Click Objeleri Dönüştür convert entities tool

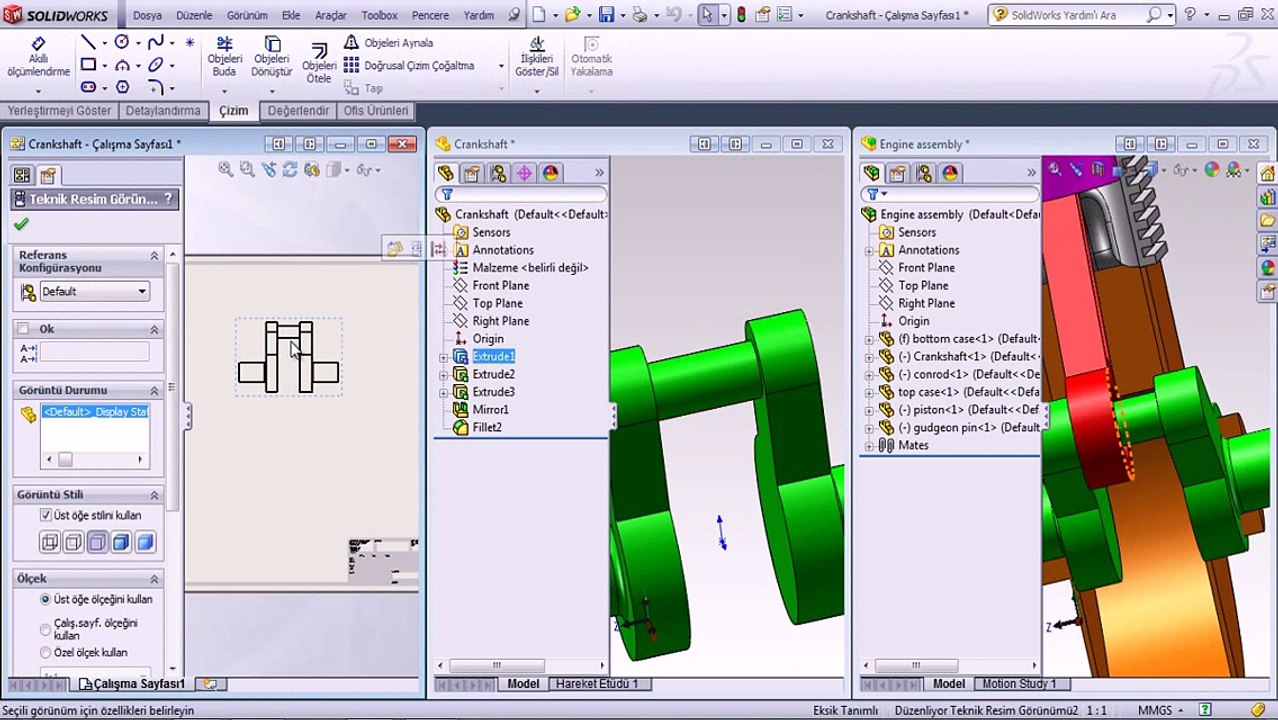271,57
